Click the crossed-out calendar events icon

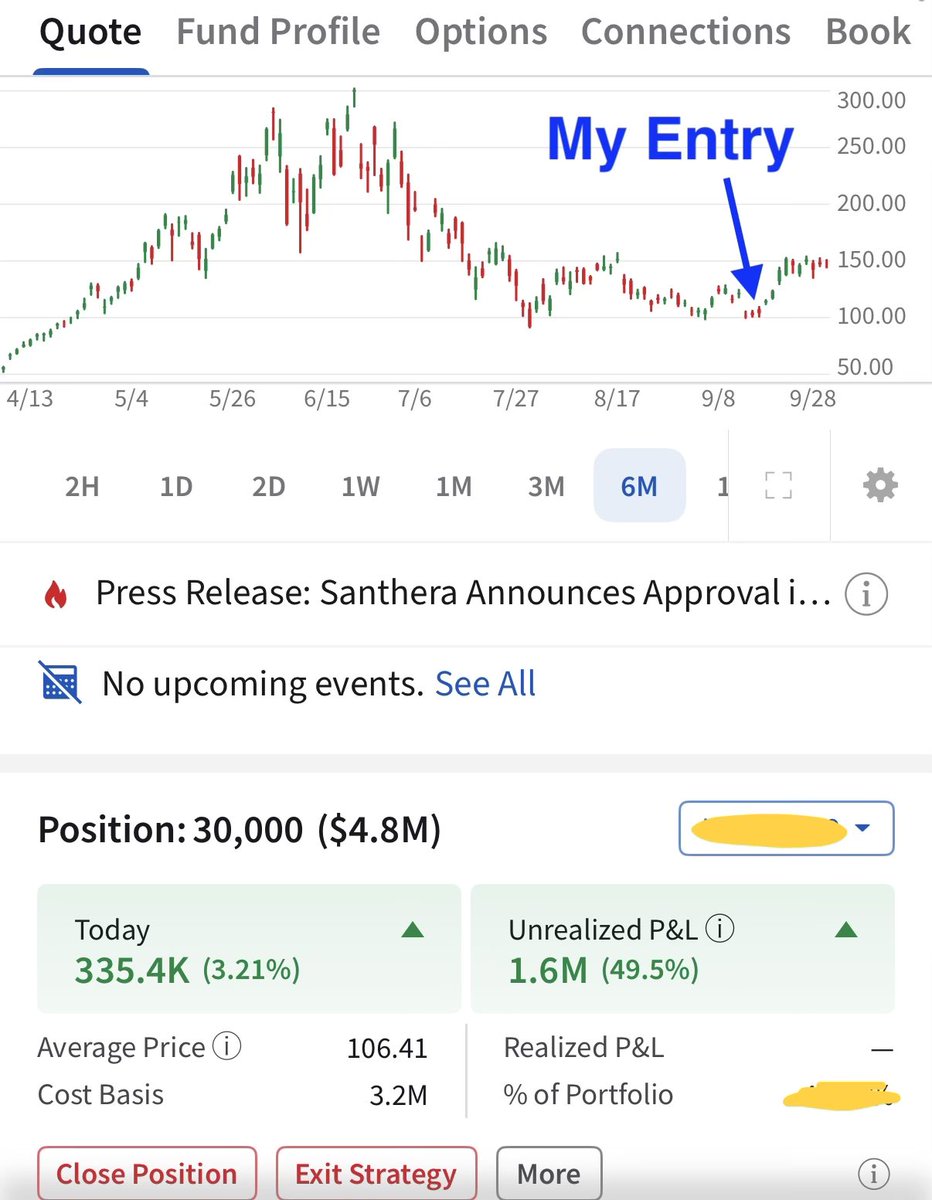click(59, 683)
